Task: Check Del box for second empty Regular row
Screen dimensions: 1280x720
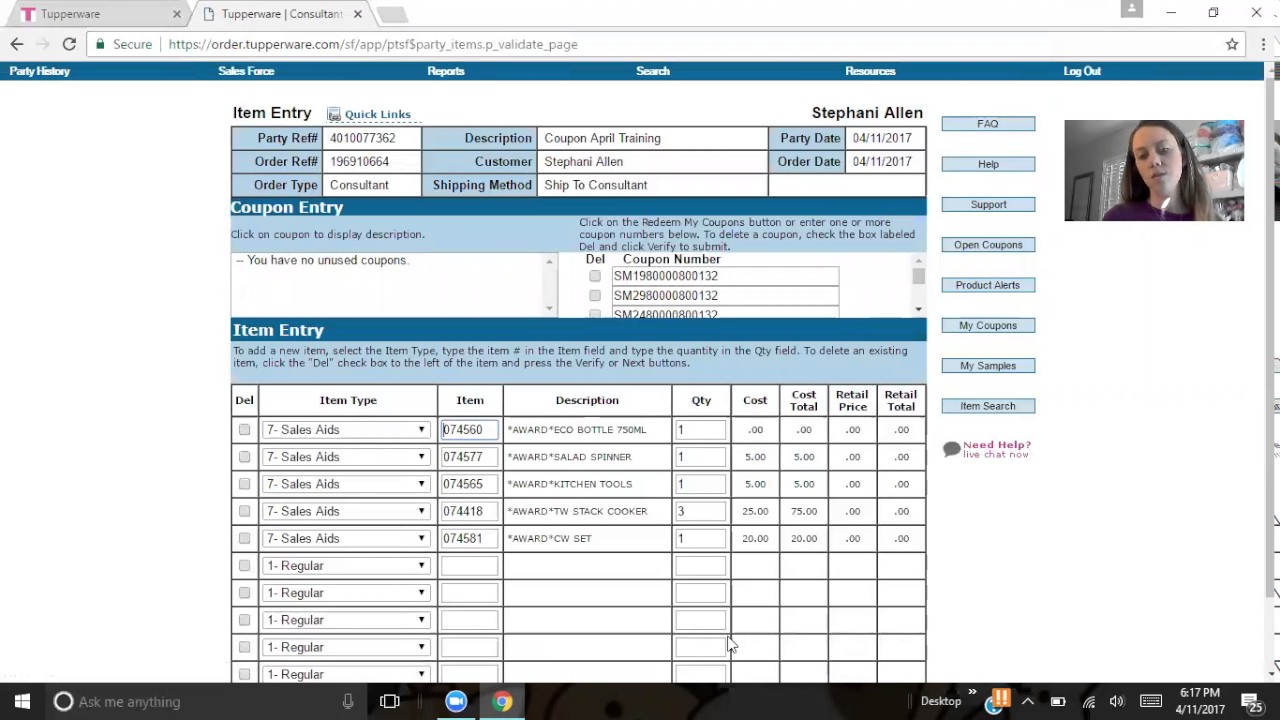Action: point(244,593)
